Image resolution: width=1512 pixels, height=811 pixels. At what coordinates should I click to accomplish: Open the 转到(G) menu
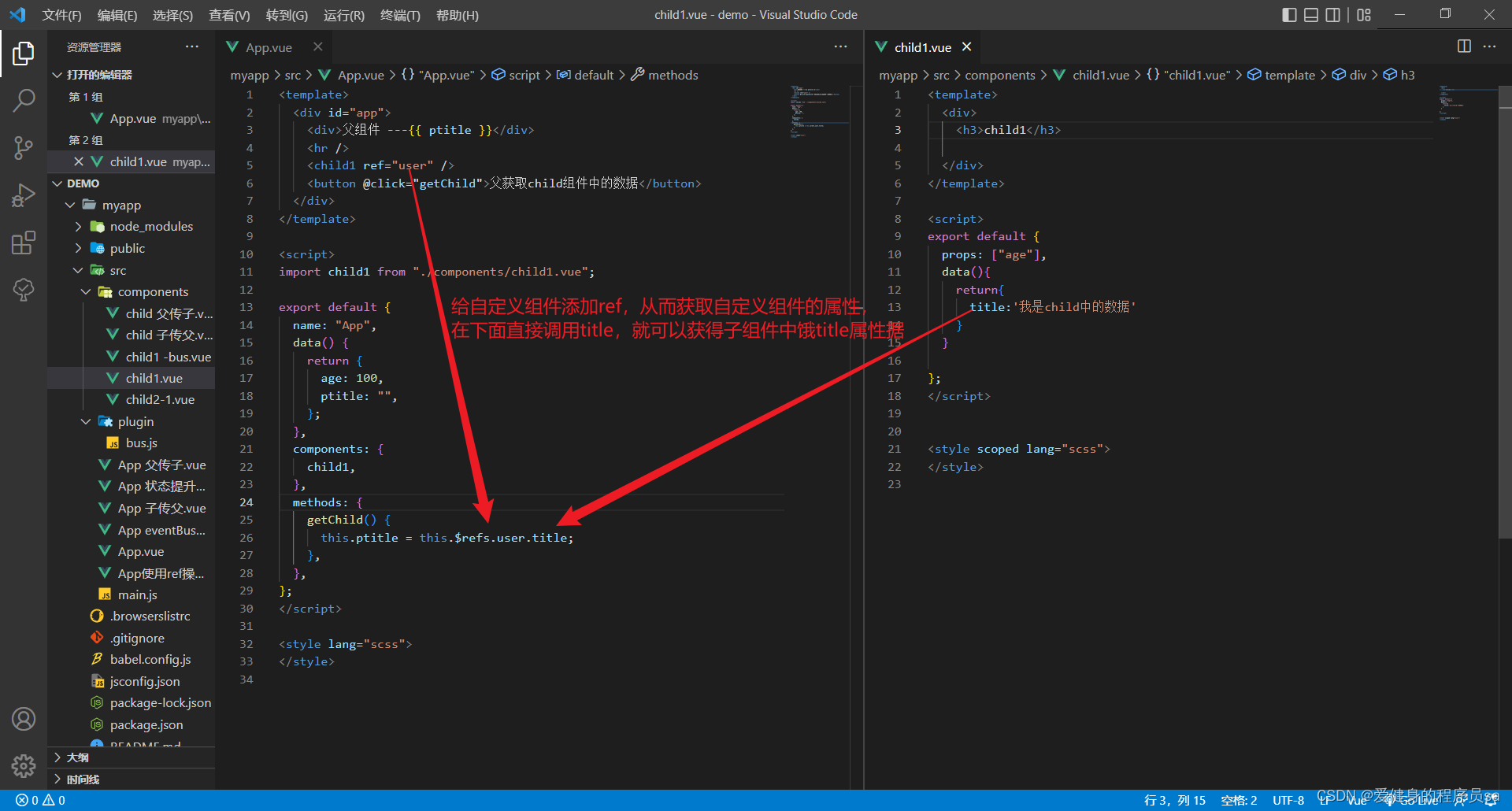click(x=287, y=15)
